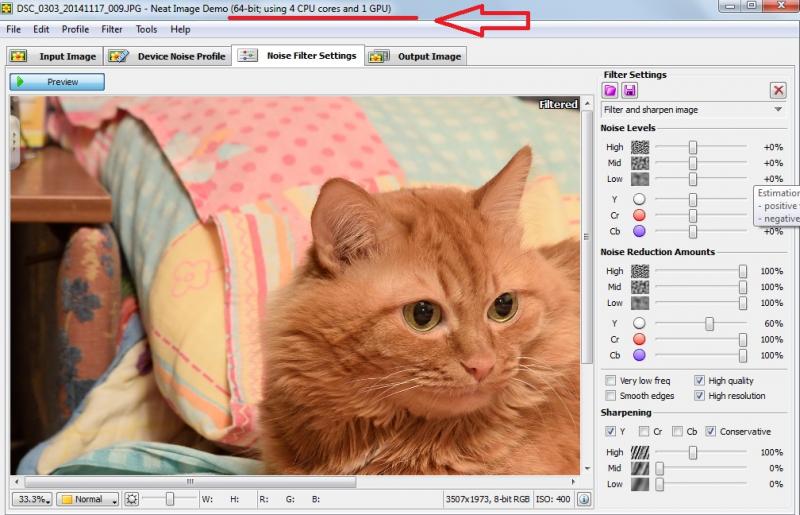This screenshot has height=515, width=800.
Task: Click the Low sharpening pattern icon
Action: click(640, 484)
